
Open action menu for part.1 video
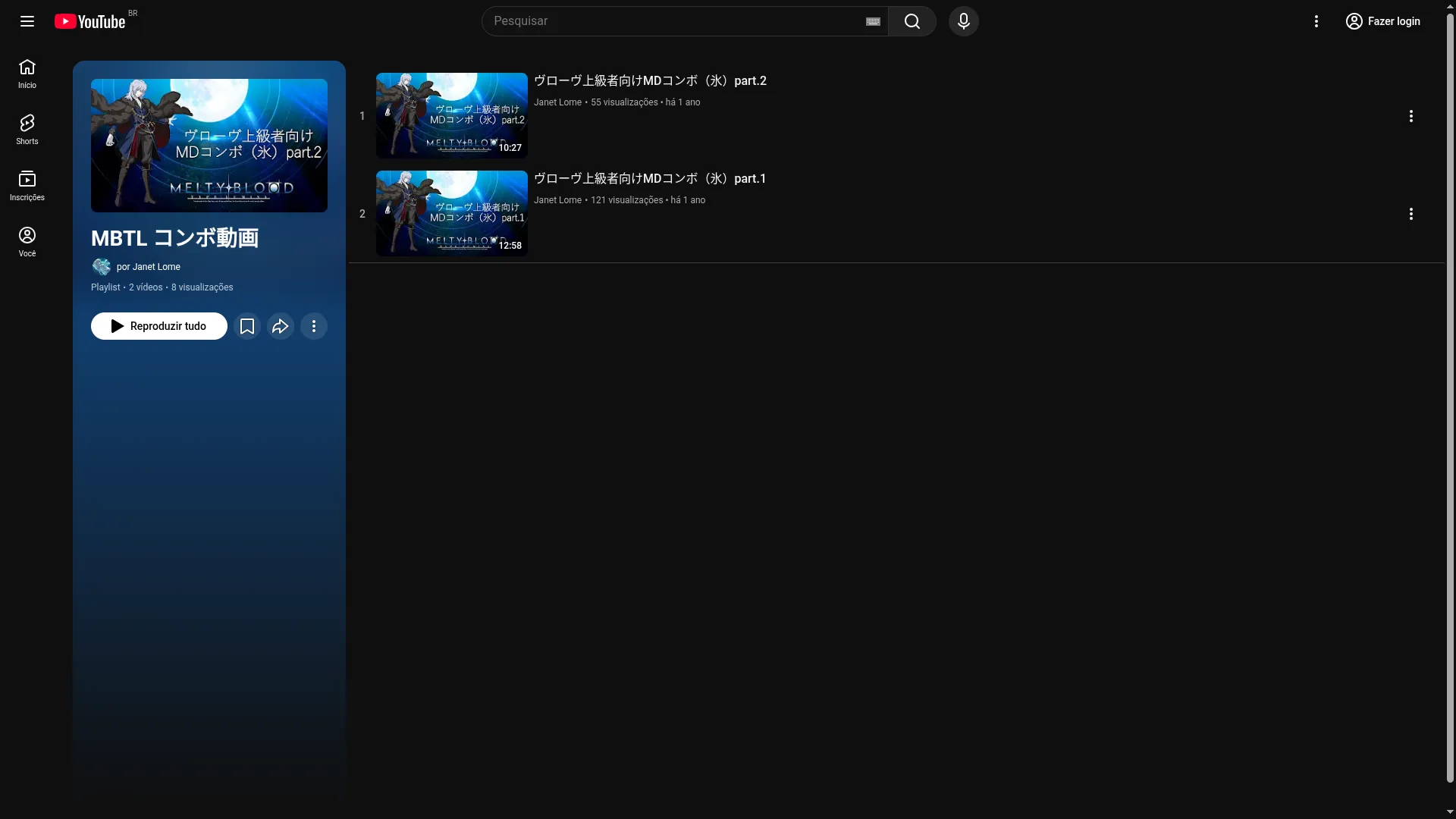[1410, 214]
